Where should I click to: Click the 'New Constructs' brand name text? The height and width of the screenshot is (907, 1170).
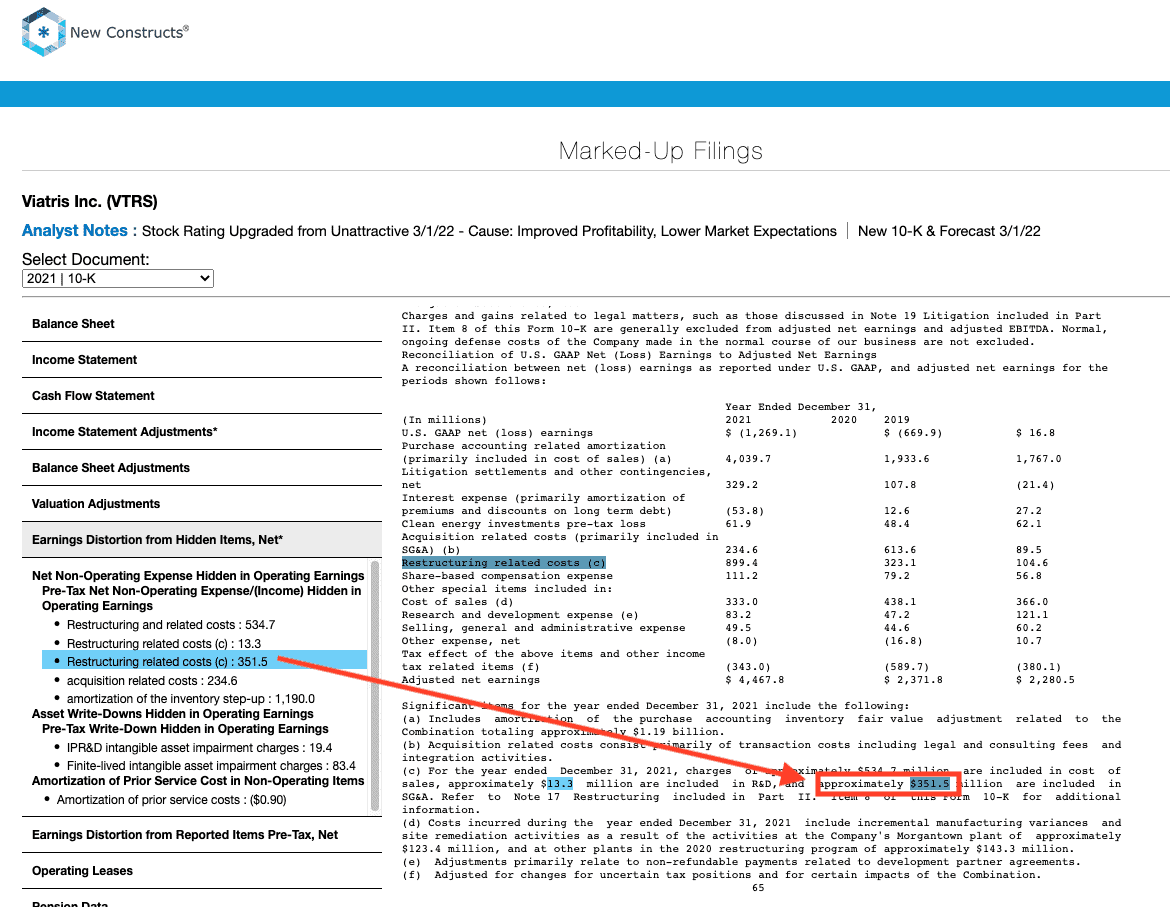pyautogui.click(x=129, y=32)
